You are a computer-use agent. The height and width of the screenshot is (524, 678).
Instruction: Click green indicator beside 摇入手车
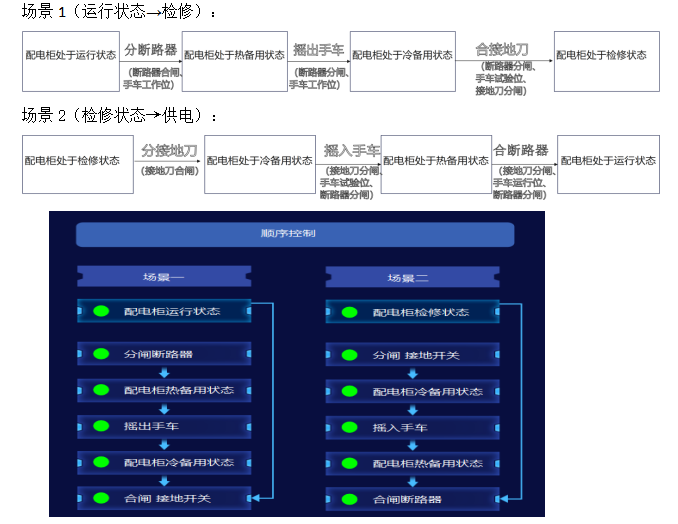[349, 427]
